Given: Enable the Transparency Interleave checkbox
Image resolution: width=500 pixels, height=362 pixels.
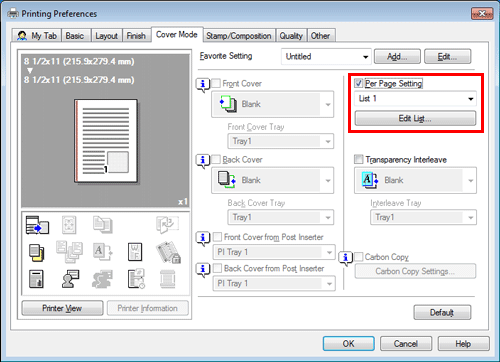Looking at the screenshot, I should pos(358,159).
